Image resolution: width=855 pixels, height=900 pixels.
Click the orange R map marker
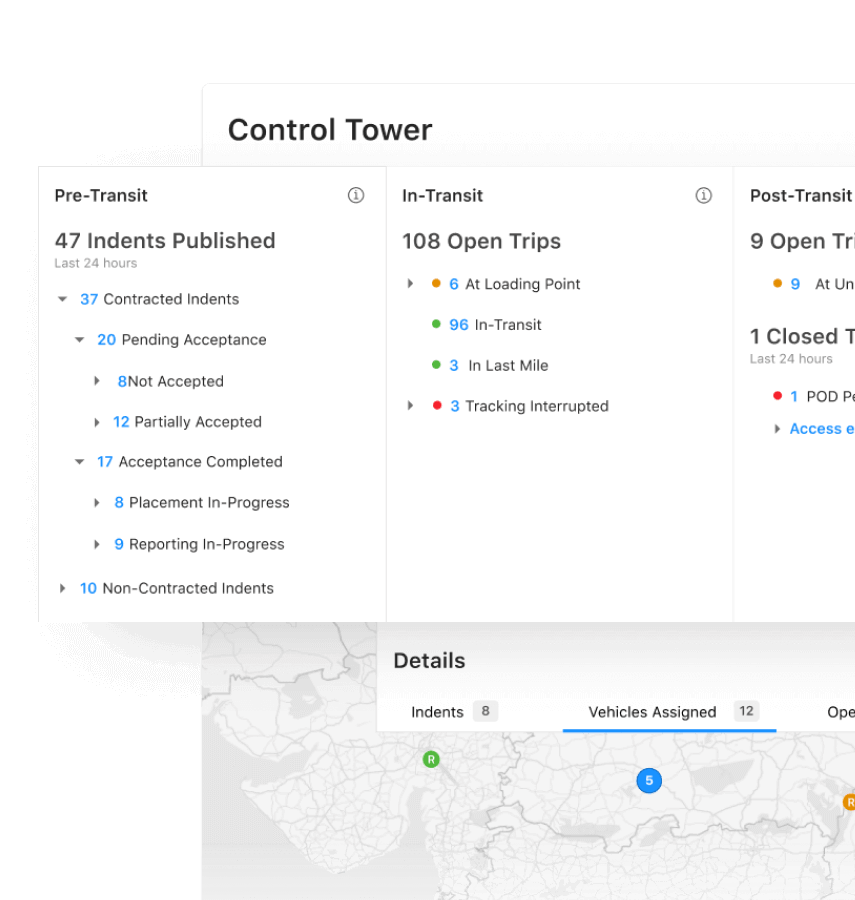point(849,802)
